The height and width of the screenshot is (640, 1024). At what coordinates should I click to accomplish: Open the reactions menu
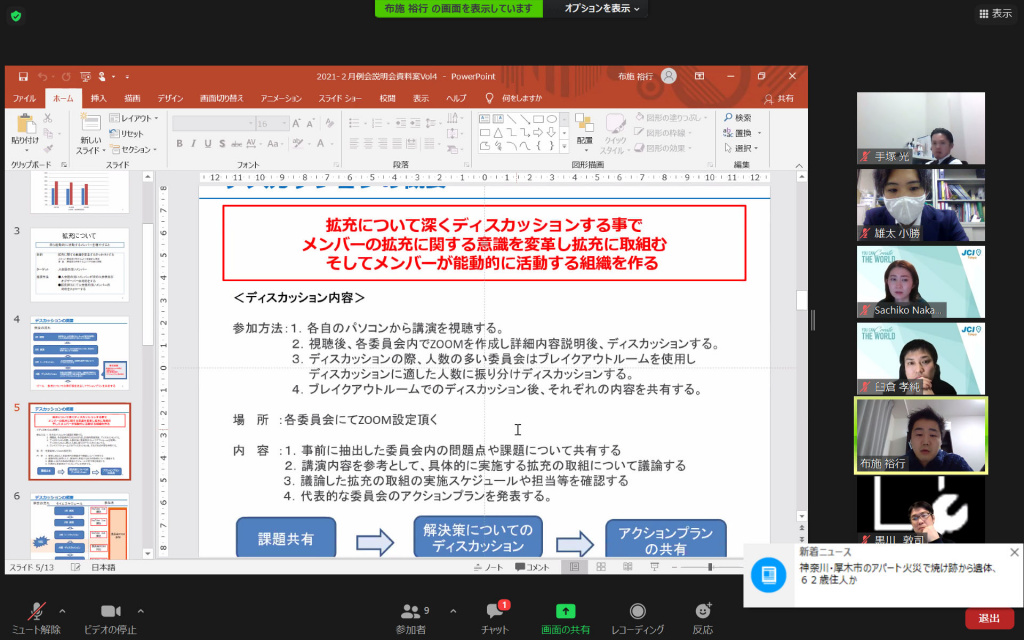pos(703,611)
